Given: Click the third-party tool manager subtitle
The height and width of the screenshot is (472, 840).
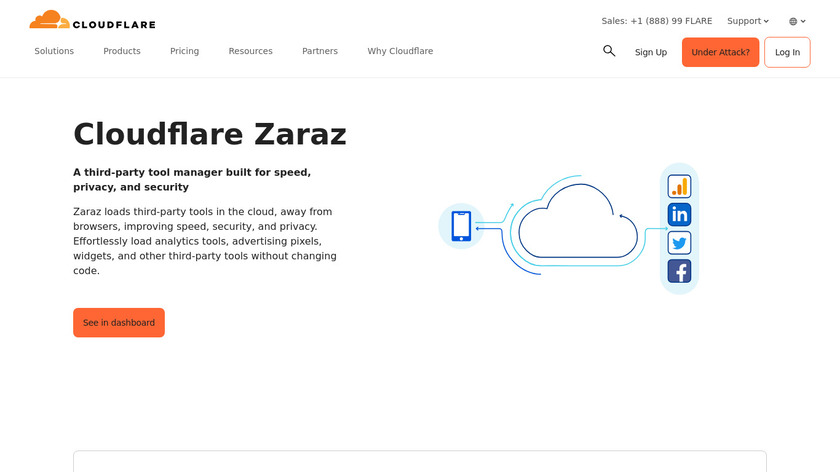Looking at the screenshot, I should coord(192,179).
